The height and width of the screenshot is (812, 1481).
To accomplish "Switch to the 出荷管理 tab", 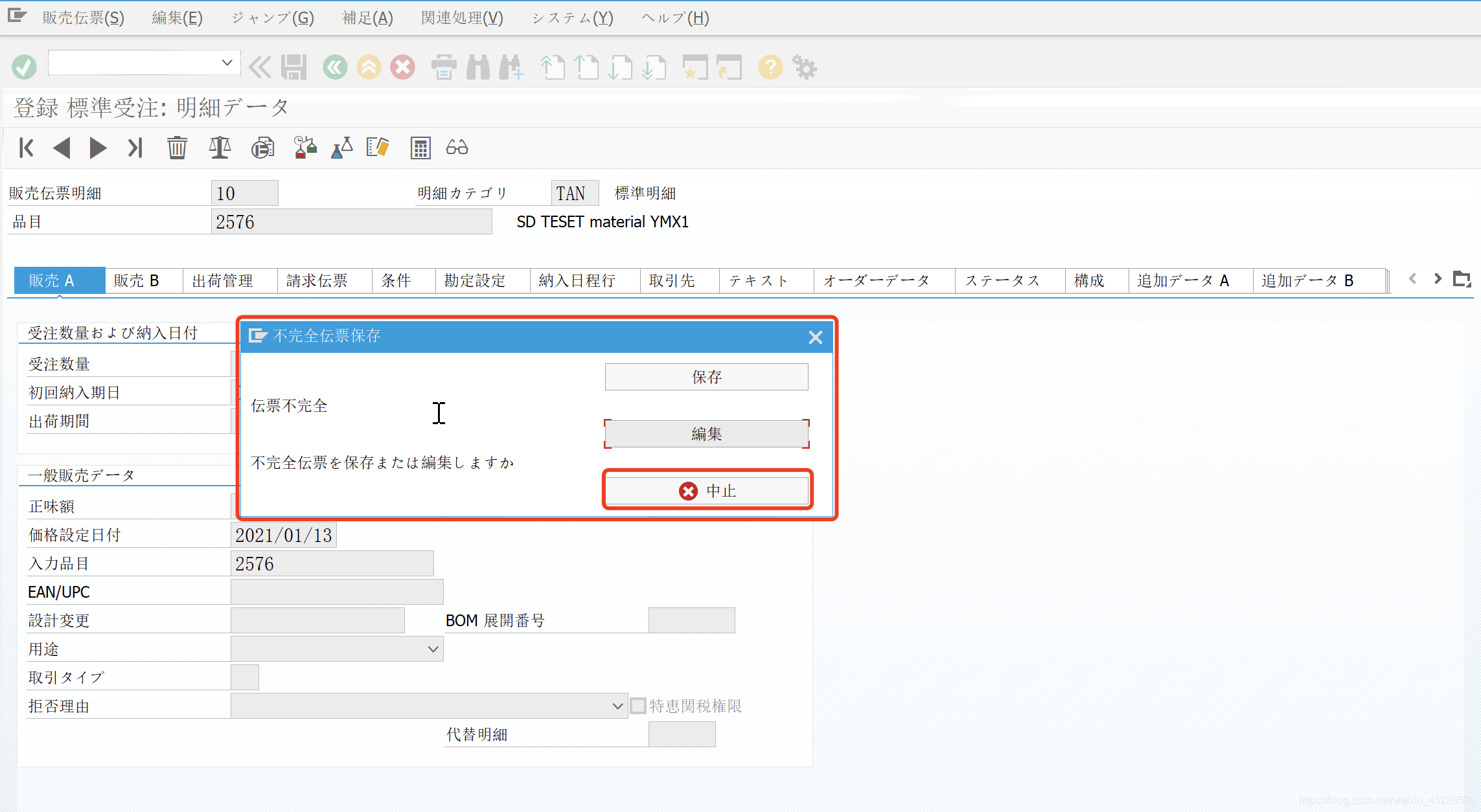I will (x=222, y=280).
